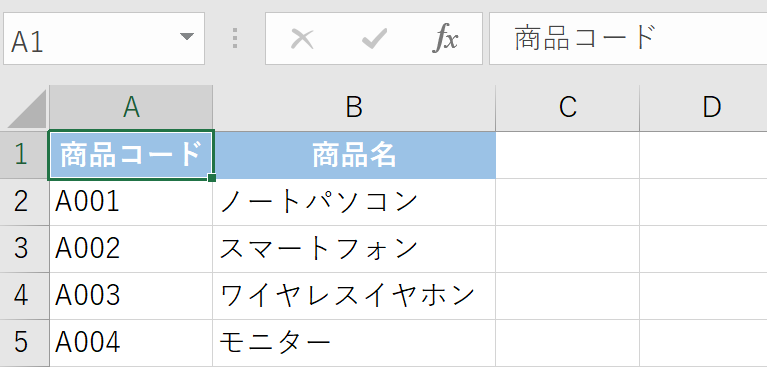Viewport: 767px width, 367px height.
Task: Click the three-dot formula bar divider
Action: [235, 38]
